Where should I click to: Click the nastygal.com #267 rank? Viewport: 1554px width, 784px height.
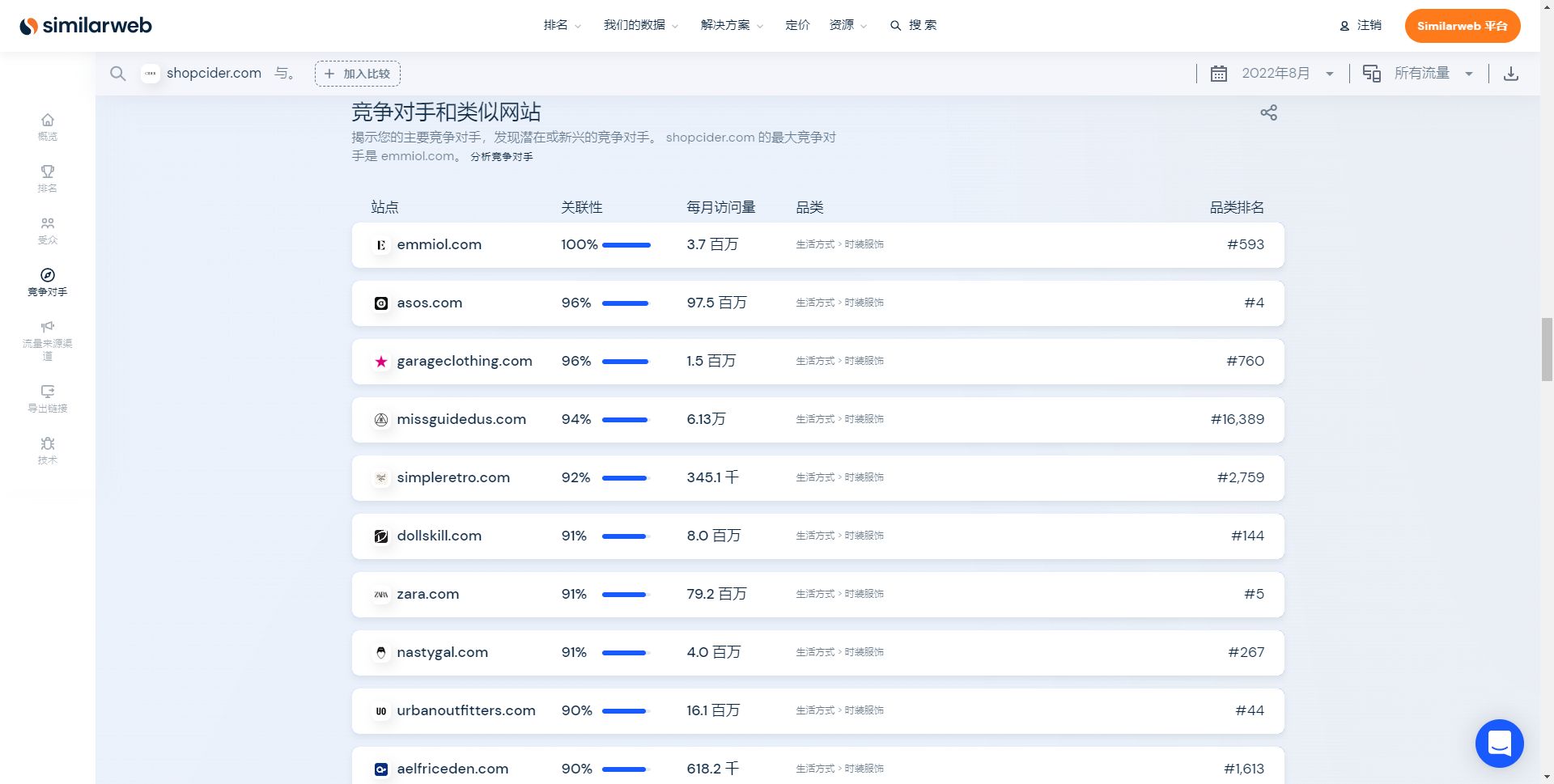(x=1246, y=652)
